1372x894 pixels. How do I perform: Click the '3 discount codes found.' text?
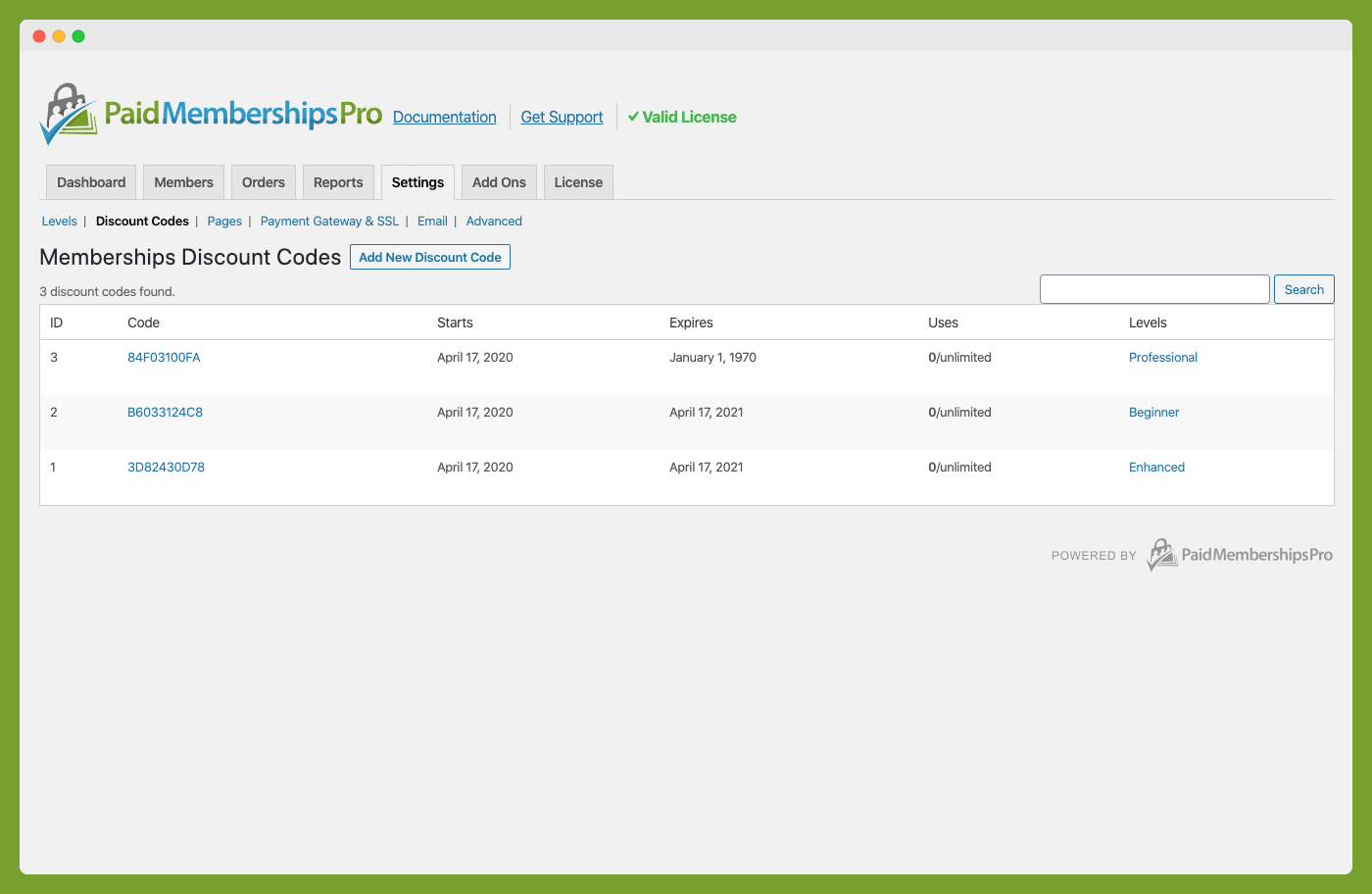pyautogui.click(x=107, y=291)
